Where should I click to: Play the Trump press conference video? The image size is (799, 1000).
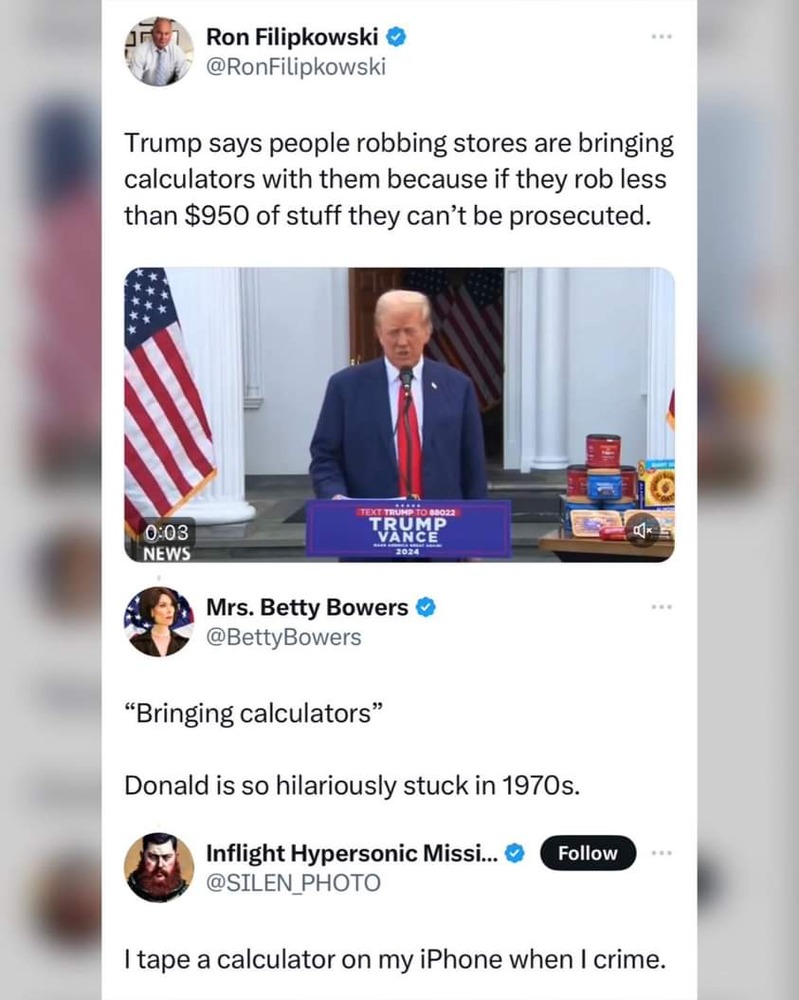coord(399,415)
